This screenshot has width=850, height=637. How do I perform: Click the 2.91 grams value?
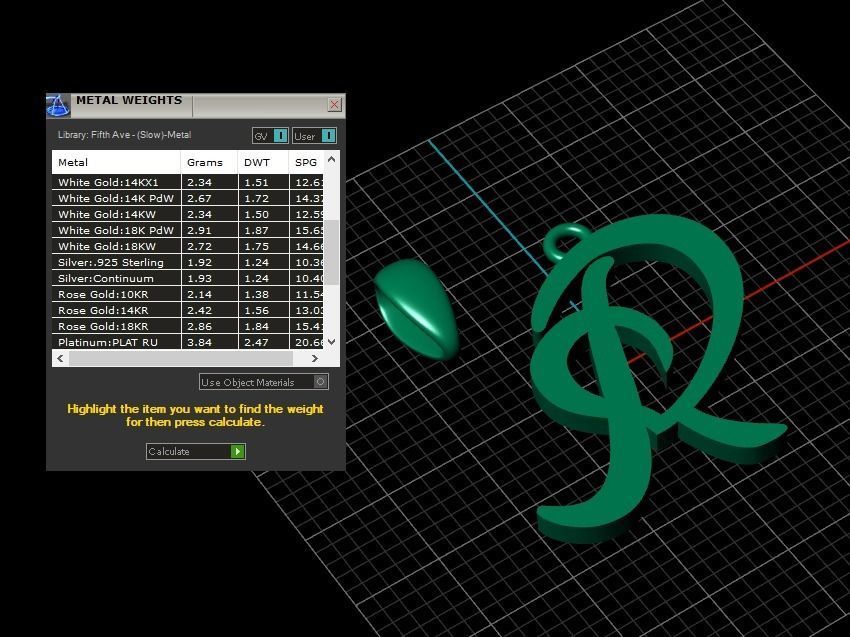pyautogui.click(x=199, y=230)
